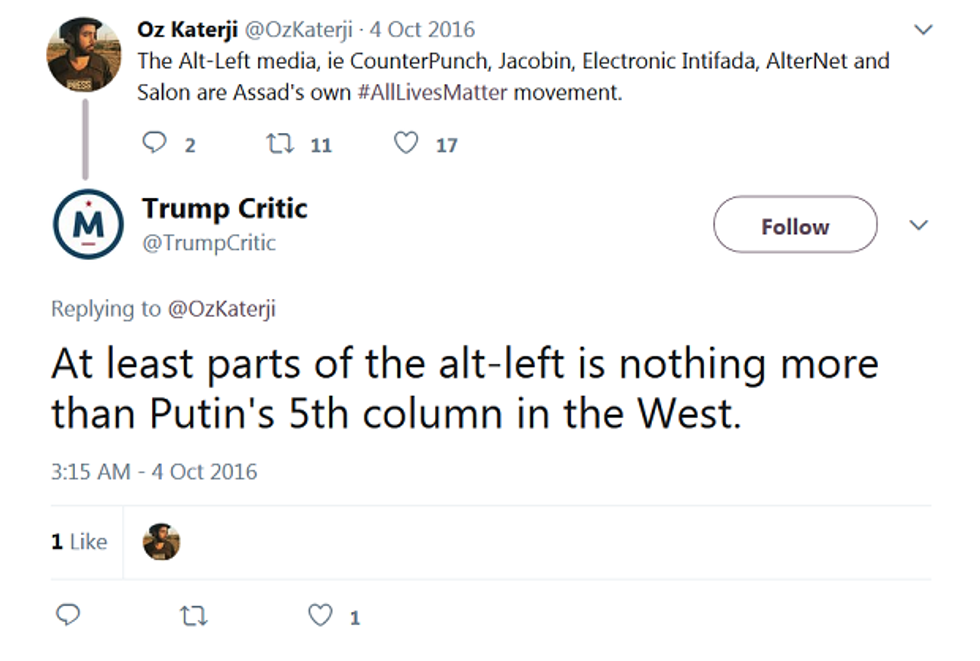Screen dimensions: 980x661
Task: Open Trump Critic display name
Action: (x=225, y=208)
